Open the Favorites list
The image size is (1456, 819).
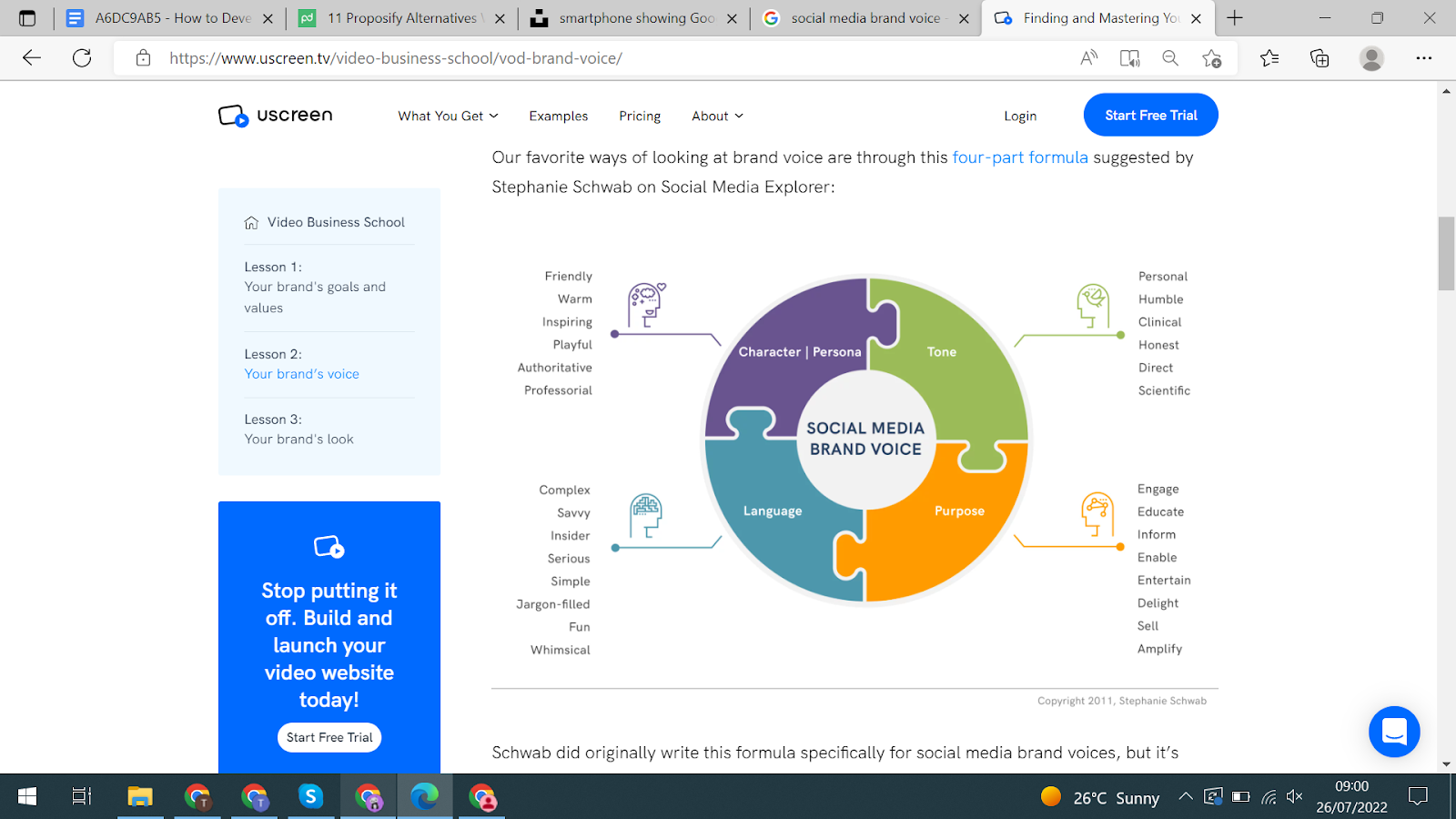pyautogui.click(x=1269, y=58)
